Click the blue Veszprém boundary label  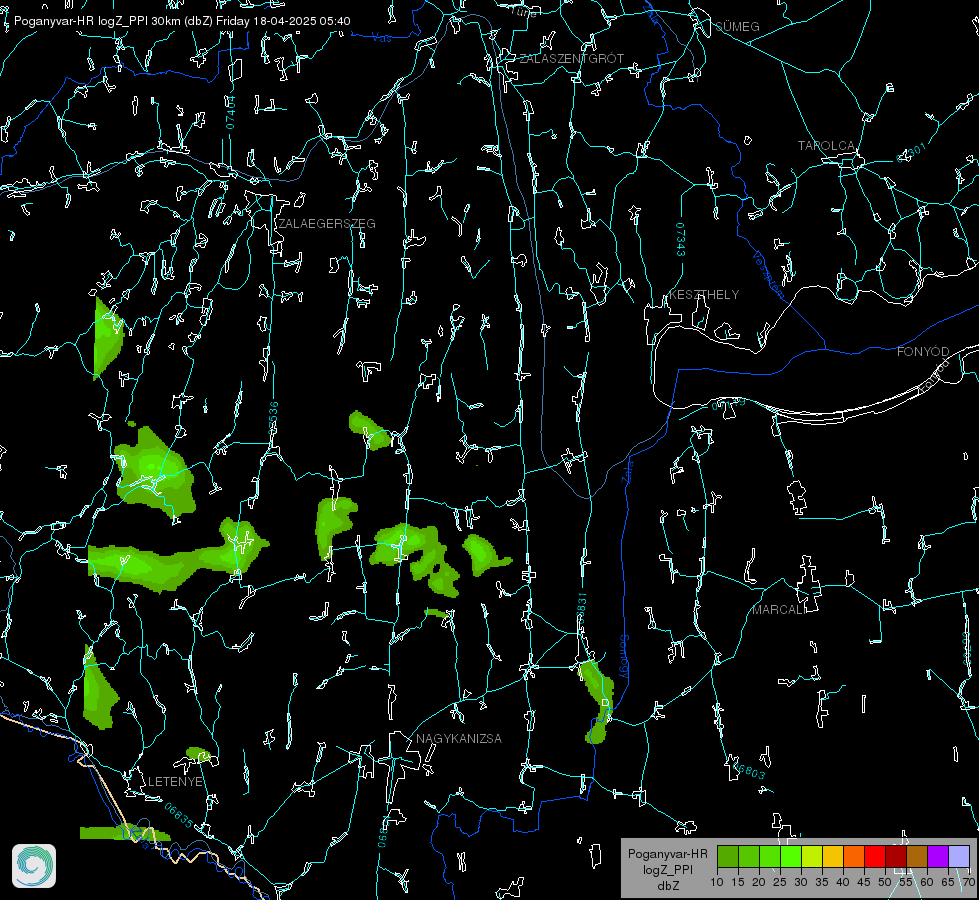[x=768, y=275]
